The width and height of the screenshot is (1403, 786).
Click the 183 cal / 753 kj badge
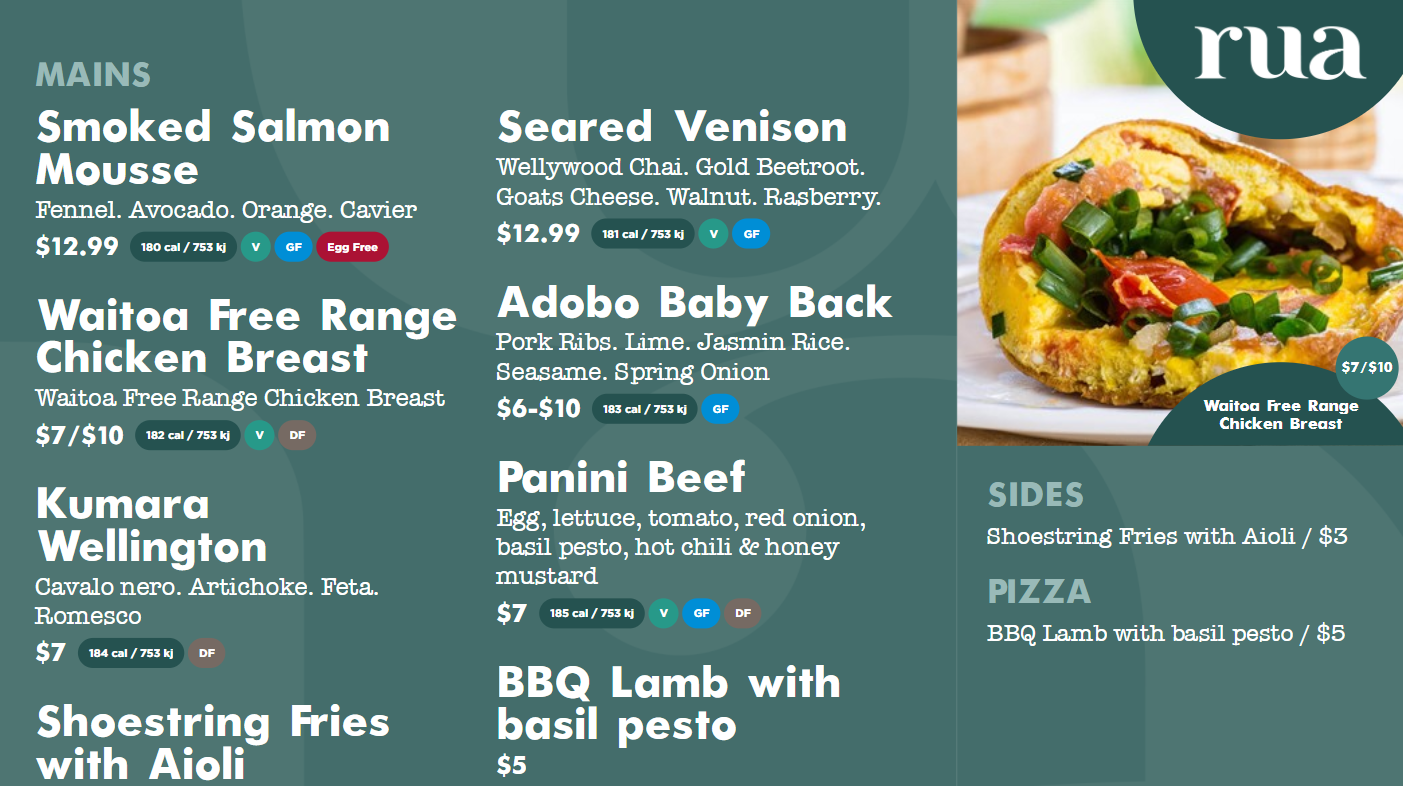645,409
